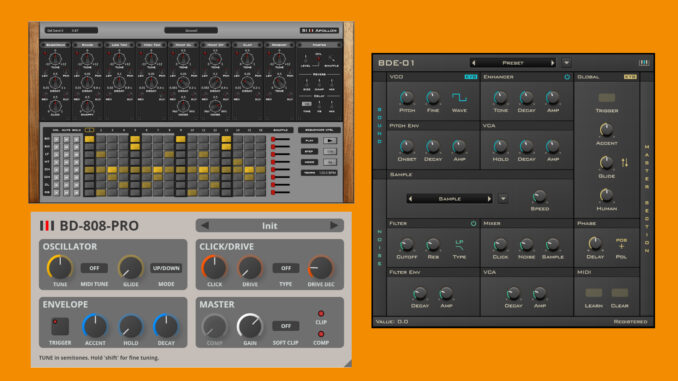Viewport: 678px width, 381px height.
Task: Toggle step 5 in the BD sequencer row
Action: 135,139
